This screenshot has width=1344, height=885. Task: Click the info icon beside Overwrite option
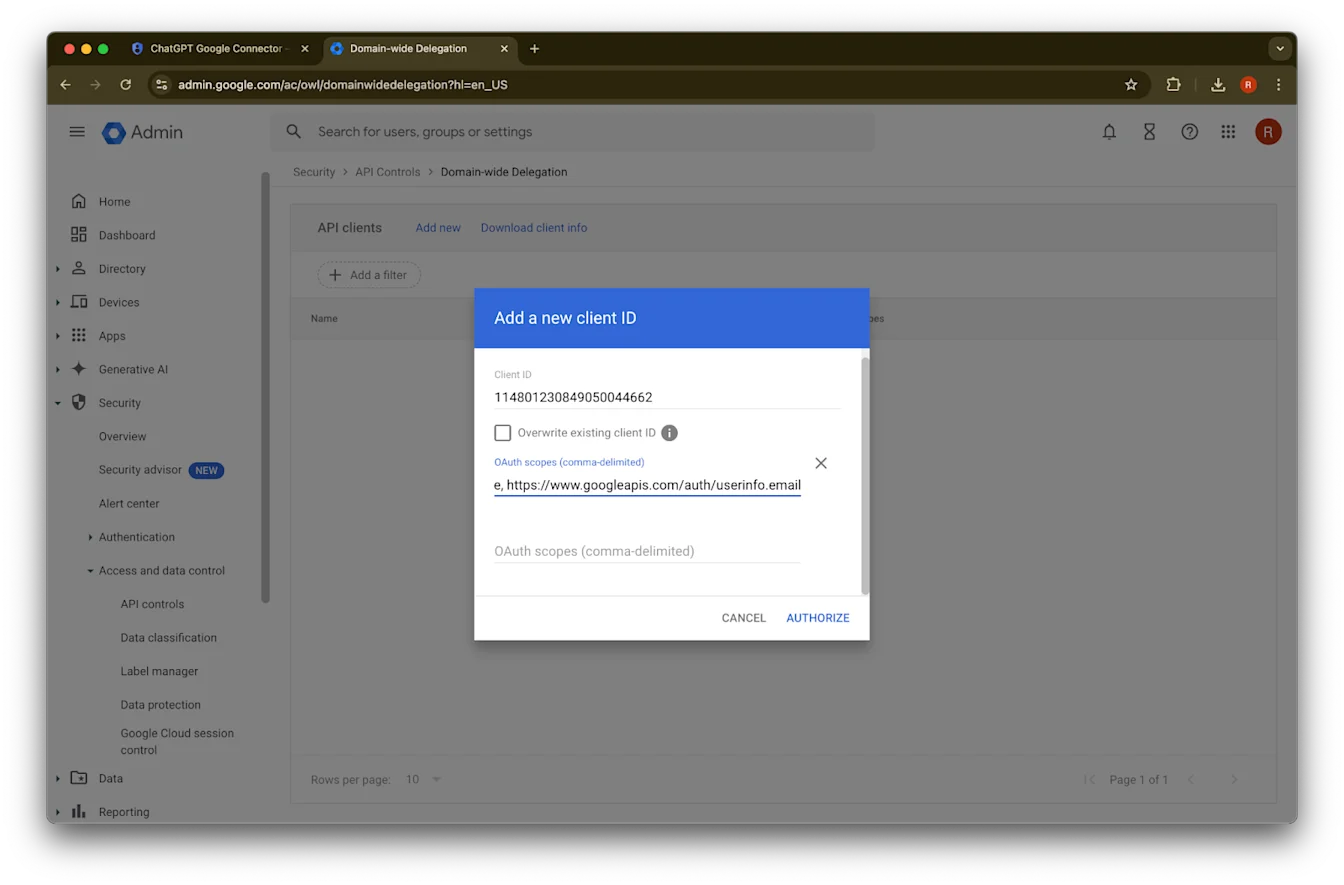pos(670,433)
